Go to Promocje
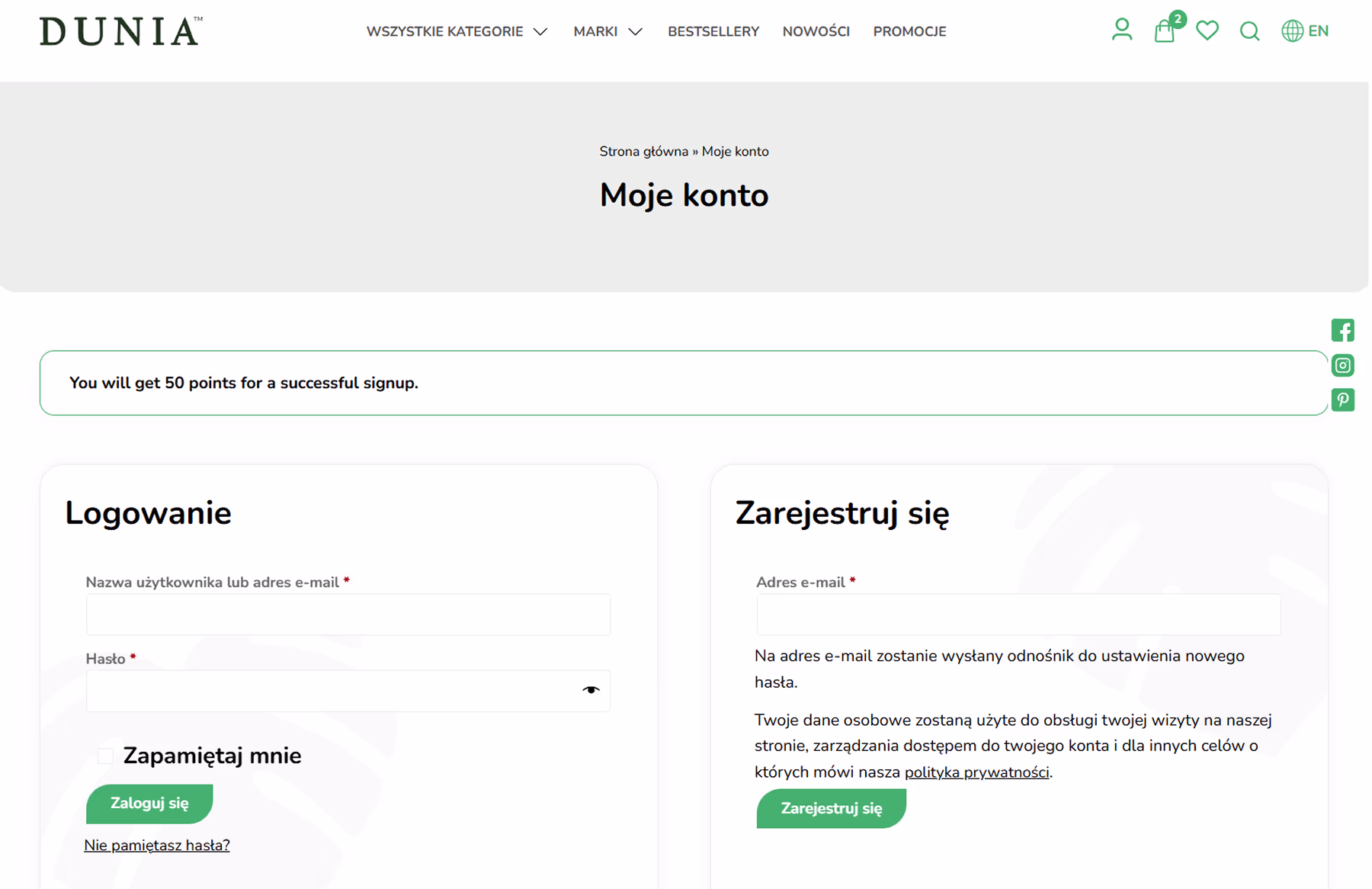 click(x=909, y=31)
